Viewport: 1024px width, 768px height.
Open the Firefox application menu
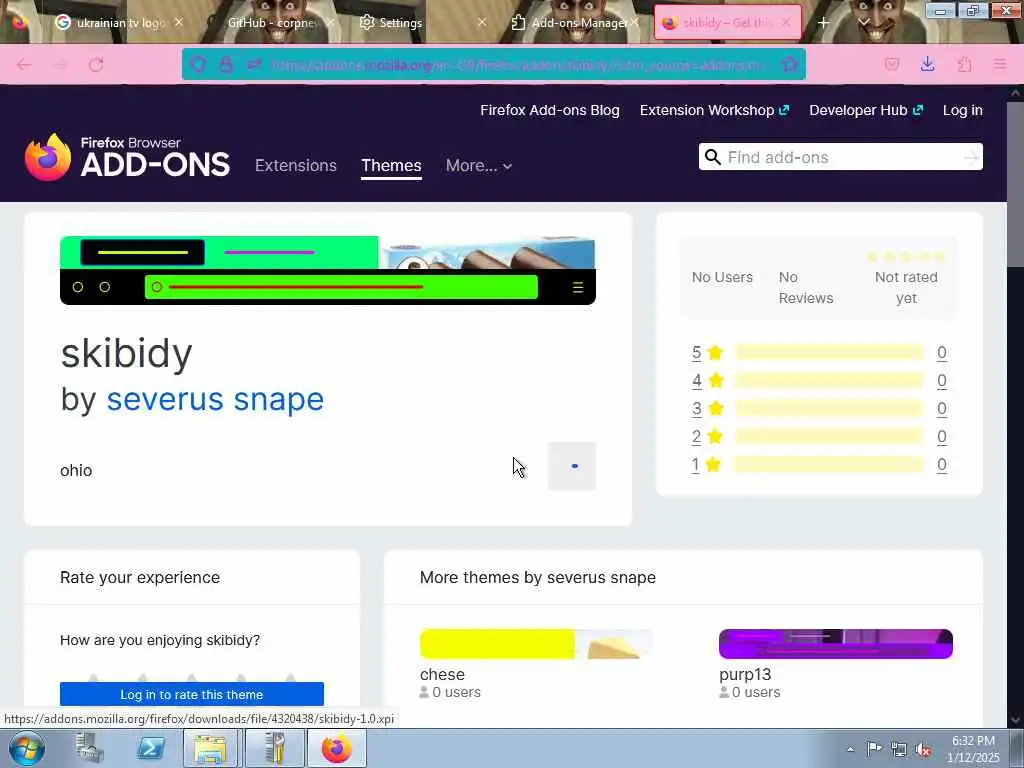pos(1000,64)
